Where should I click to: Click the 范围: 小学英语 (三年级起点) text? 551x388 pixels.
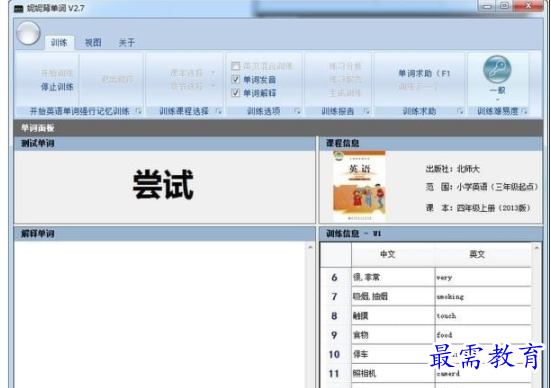pyautogui.click(x=481, y=187)
